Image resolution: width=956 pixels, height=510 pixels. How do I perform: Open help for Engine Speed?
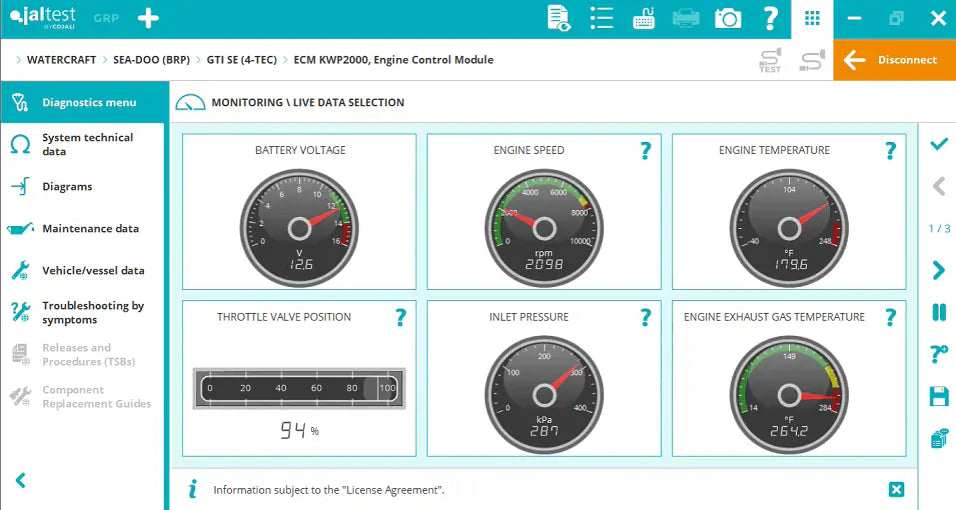pos(646,150)
